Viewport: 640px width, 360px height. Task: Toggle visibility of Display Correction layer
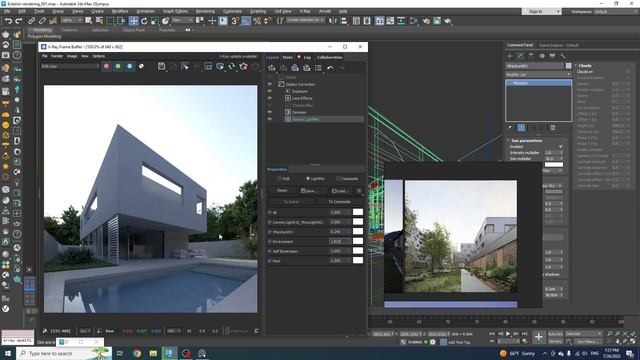click(x=269, y=84)
